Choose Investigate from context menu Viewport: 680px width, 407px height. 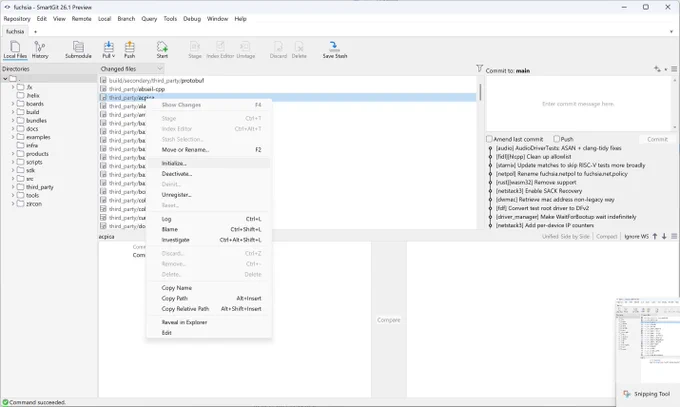(209, 240)
